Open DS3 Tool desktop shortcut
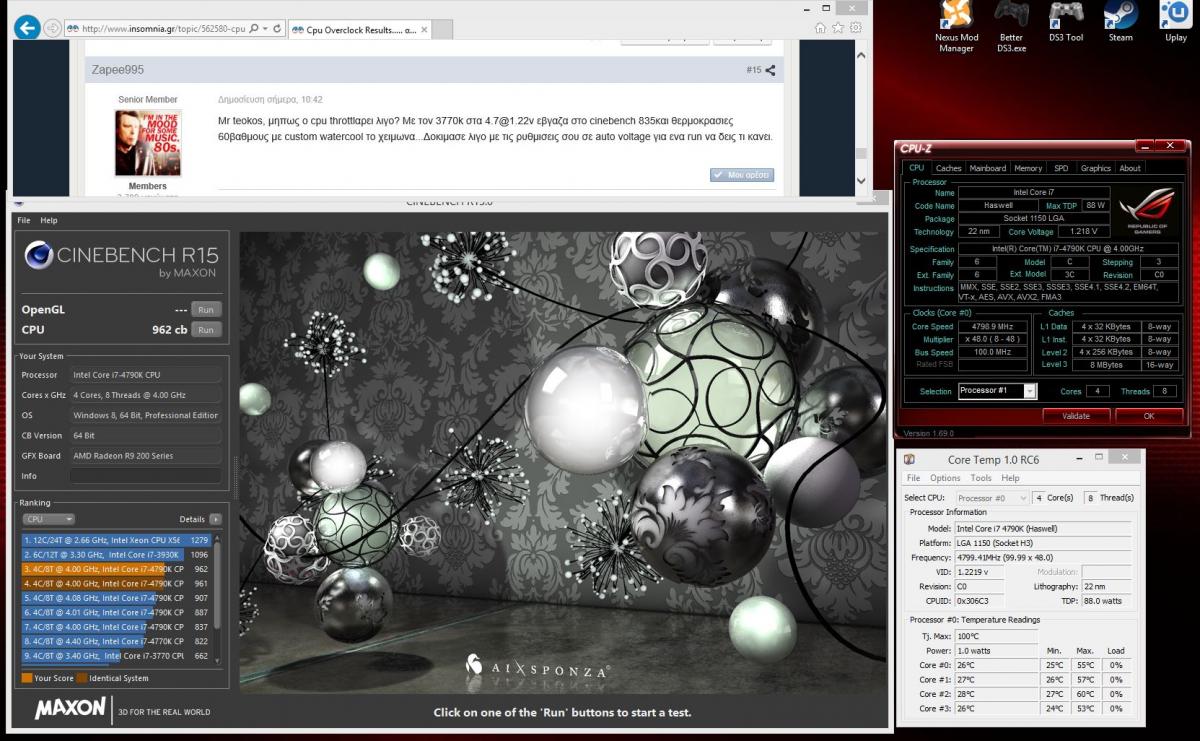This screenshot has height=741, width=1200. (x=1066, y=22)
